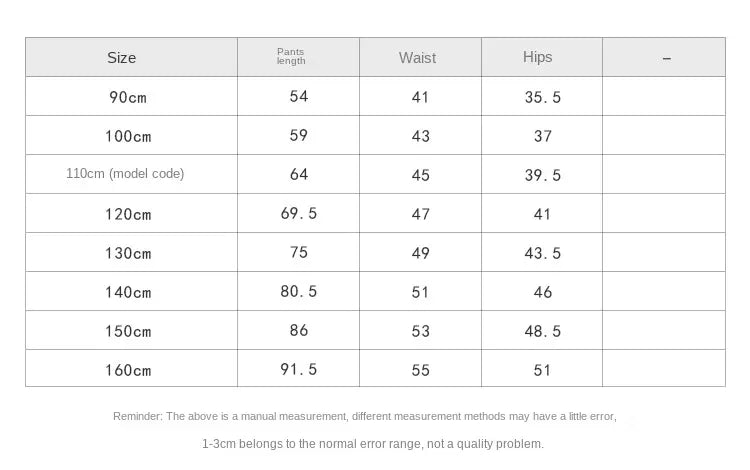Select waist value 55
This screenshot has width=750, height=470.
[420, 370]
